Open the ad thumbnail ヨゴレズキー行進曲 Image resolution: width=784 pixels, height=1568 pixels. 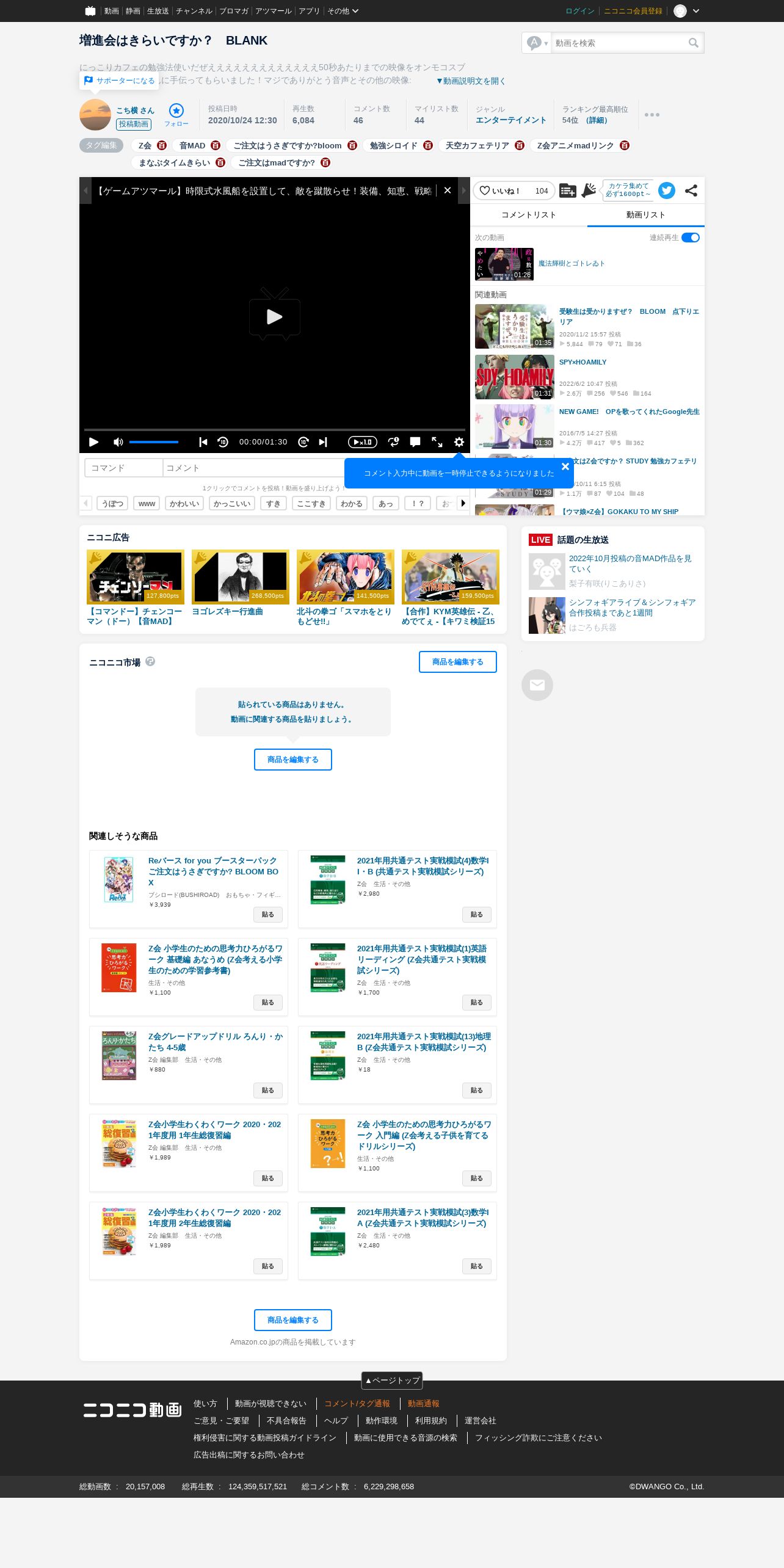pyautogui.click(x=241, y=577)
